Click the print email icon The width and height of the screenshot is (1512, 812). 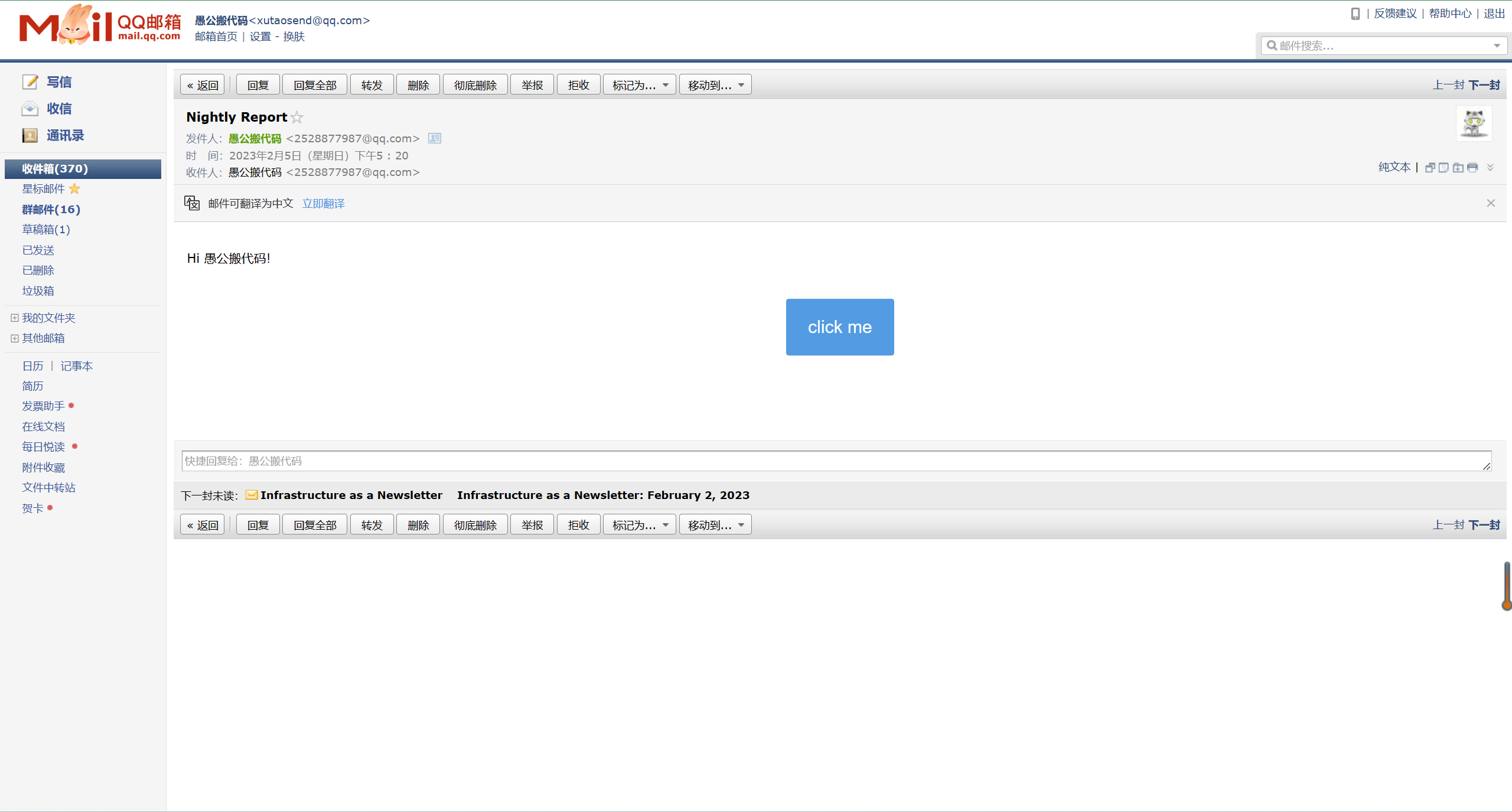point(1472,168)
